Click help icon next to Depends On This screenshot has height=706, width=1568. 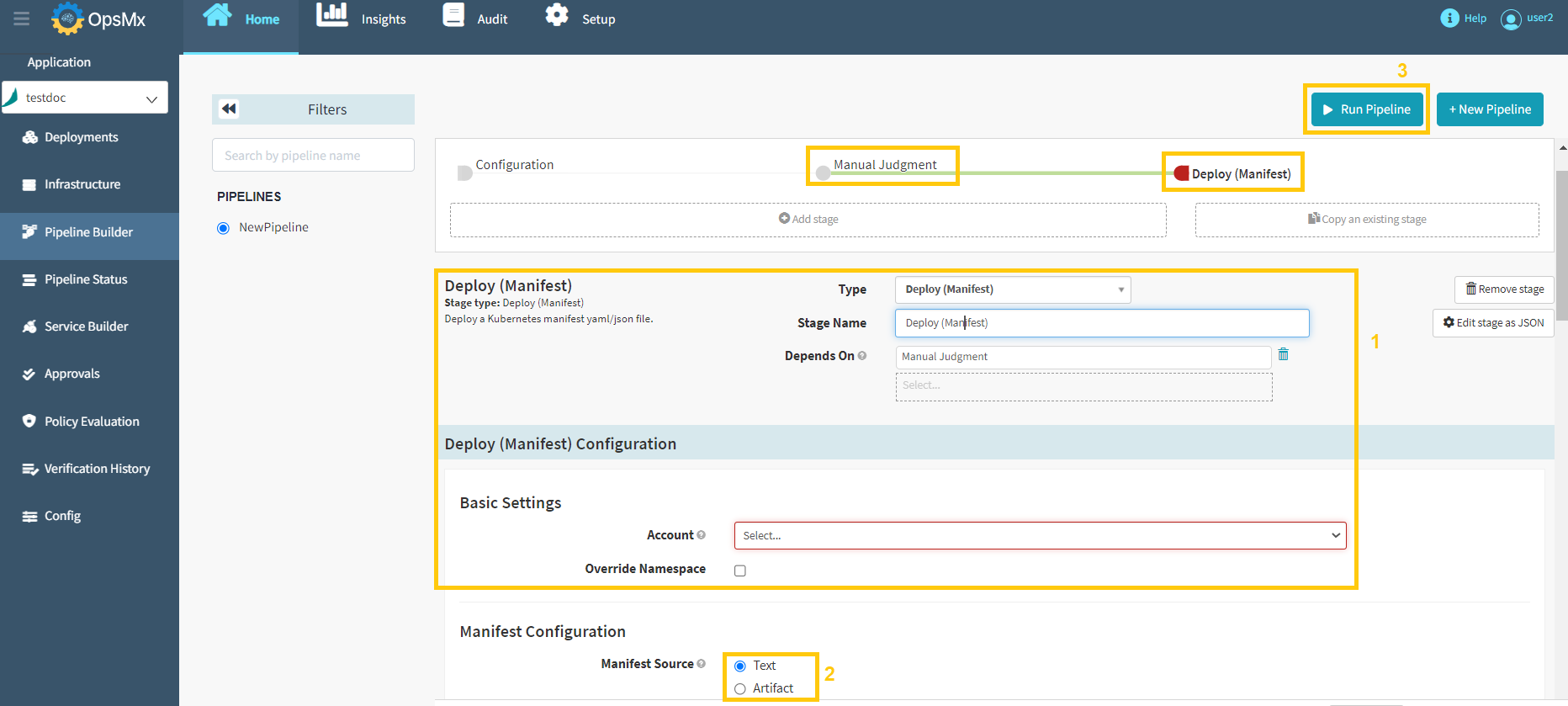(x=862, y=356)
